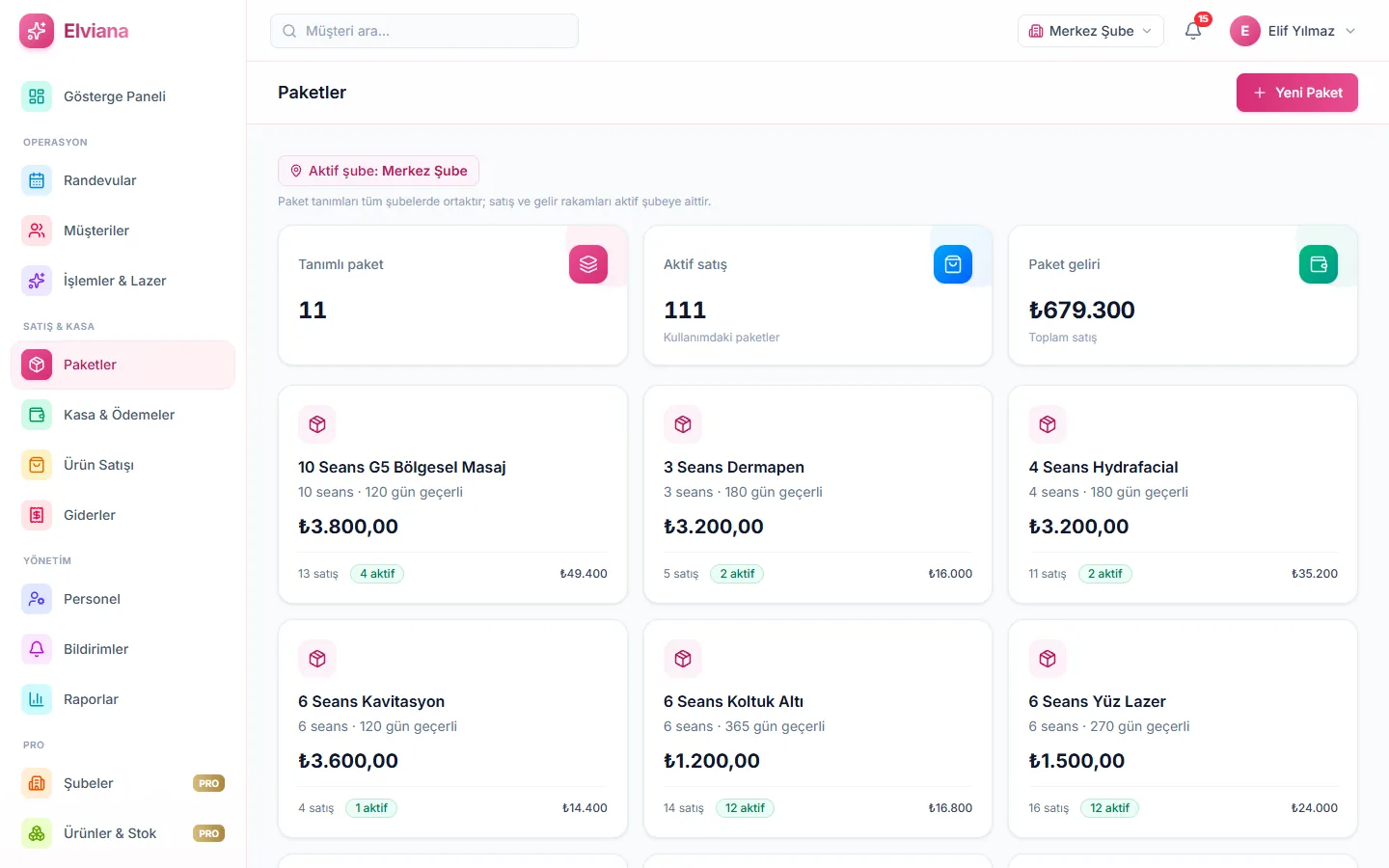Click the ₺679.300 Paket geliri value
1389x868 pixels.
(x=1081, y=310)
